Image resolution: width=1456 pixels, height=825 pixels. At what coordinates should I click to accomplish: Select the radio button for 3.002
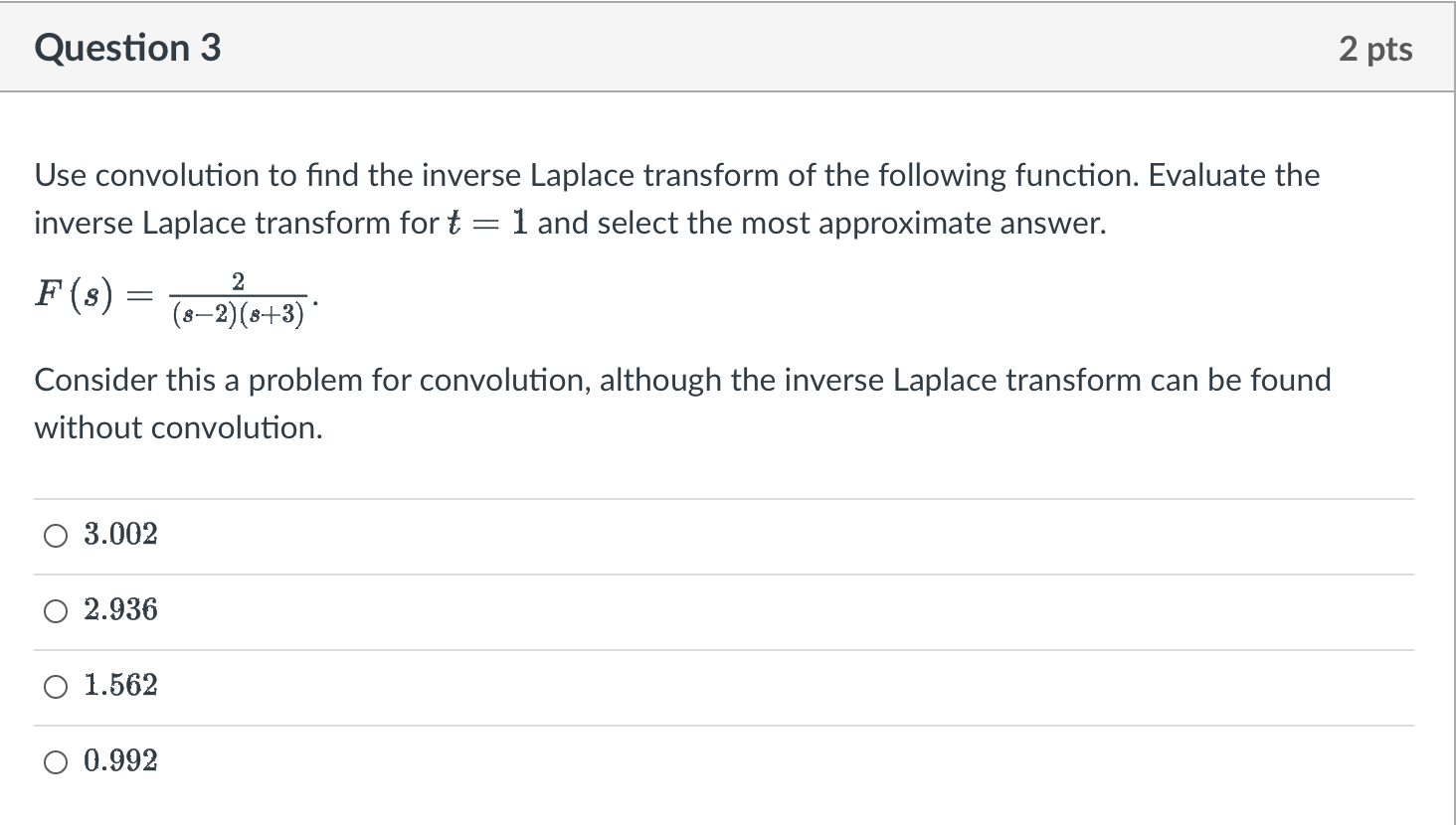(x=56, y=537)
